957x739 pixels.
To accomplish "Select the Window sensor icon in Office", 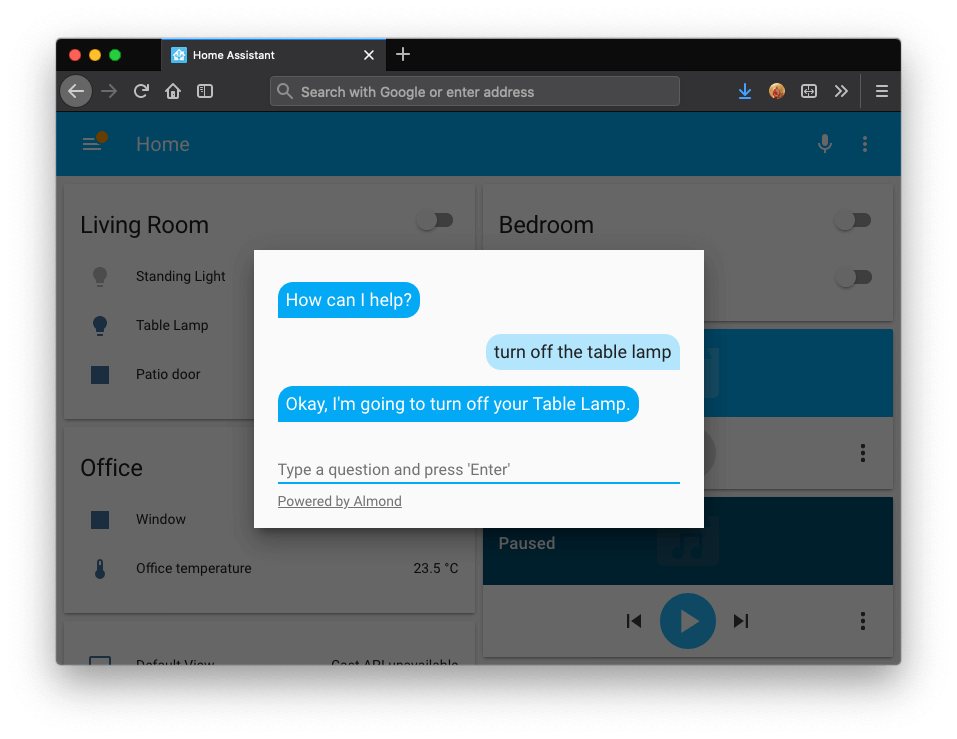I will coord(99,519).
